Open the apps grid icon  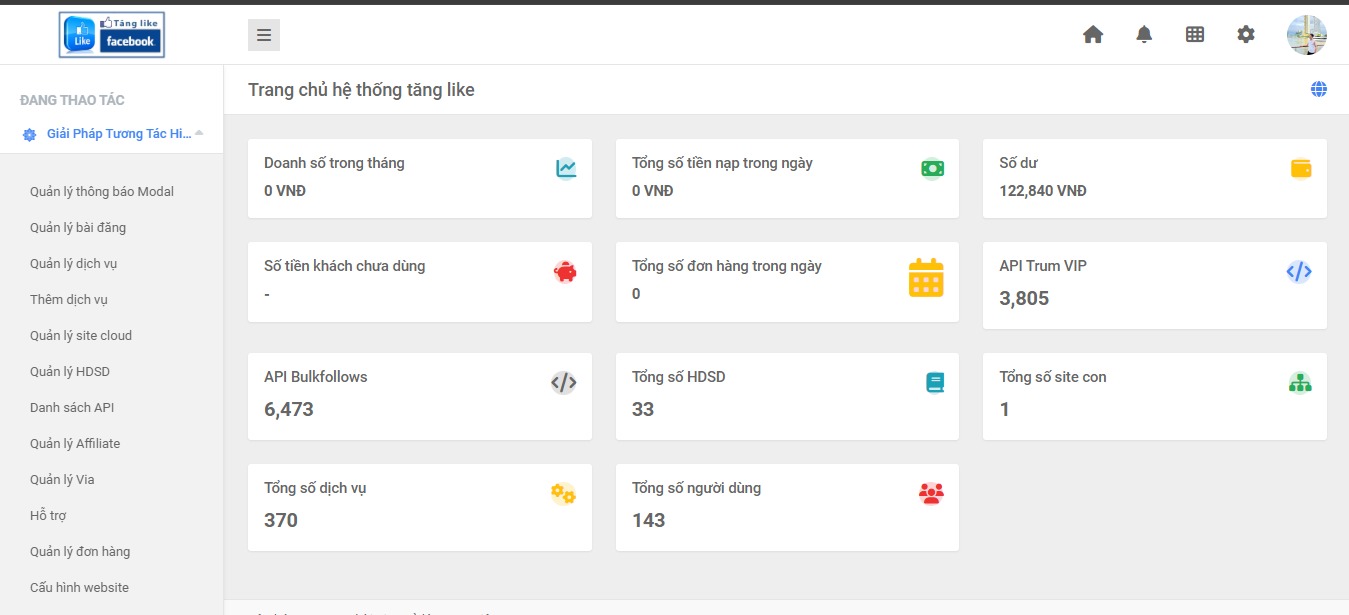pos(1195,35)
